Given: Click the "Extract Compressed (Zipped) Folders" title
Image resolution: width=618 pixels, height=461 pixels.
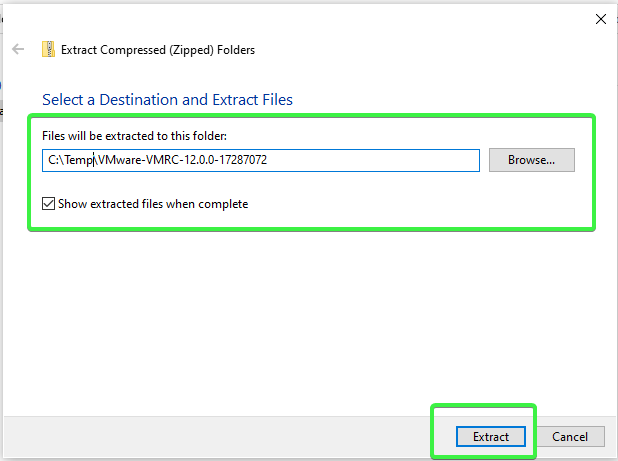Looking at the screenshot, I should (158, 50).
